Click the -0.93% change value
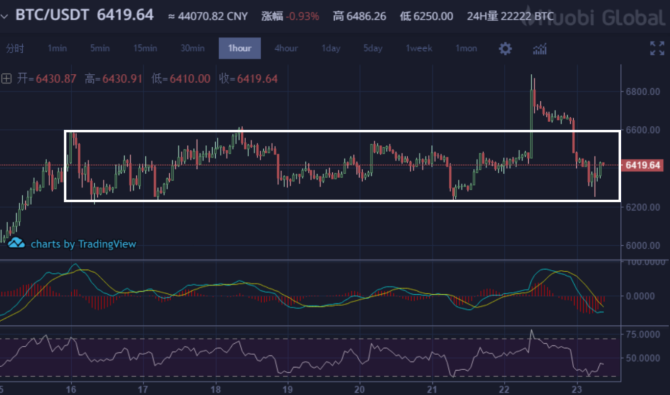The width and height of the screenshot is (670, 395). pyautogui.click(x=303, y=16)
